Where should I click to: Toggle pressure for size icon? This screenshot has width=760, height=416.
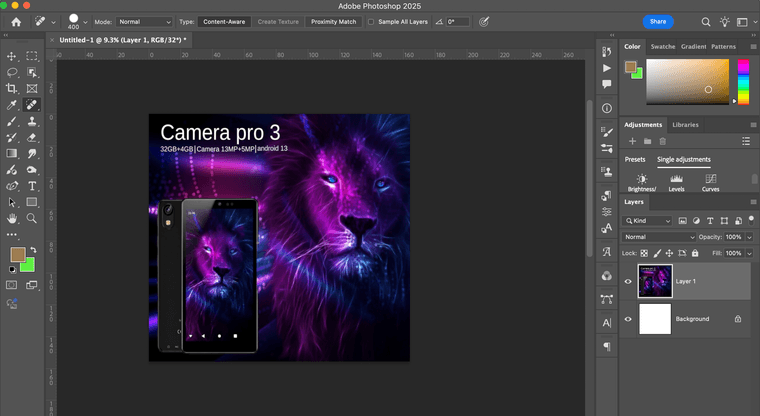484,22
